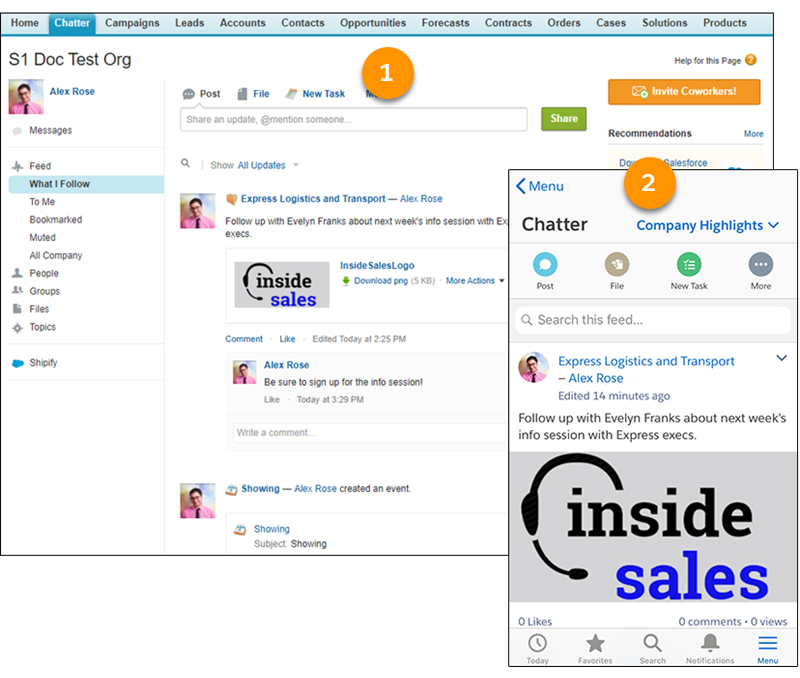Choose the New Task publisher icon
The width and height of the screenshot is (800, 678).
click(291, 94)
